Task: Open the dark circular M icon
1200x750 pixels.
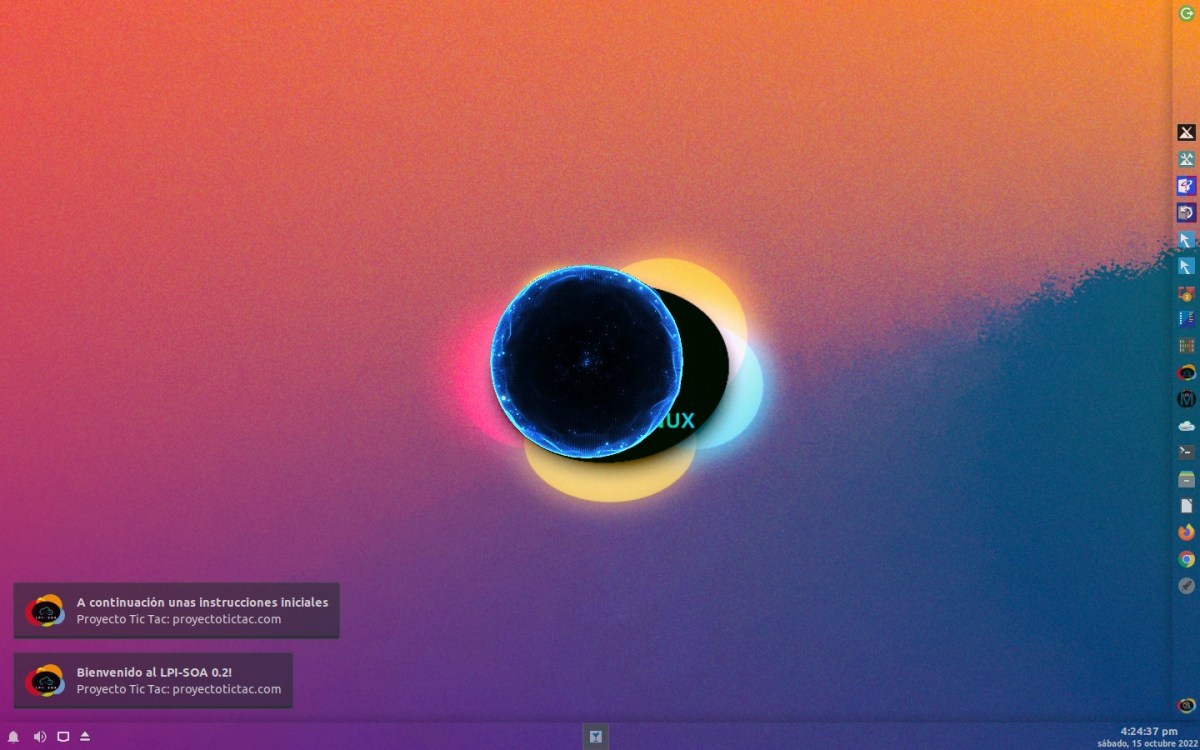Action: [1186, 399]
